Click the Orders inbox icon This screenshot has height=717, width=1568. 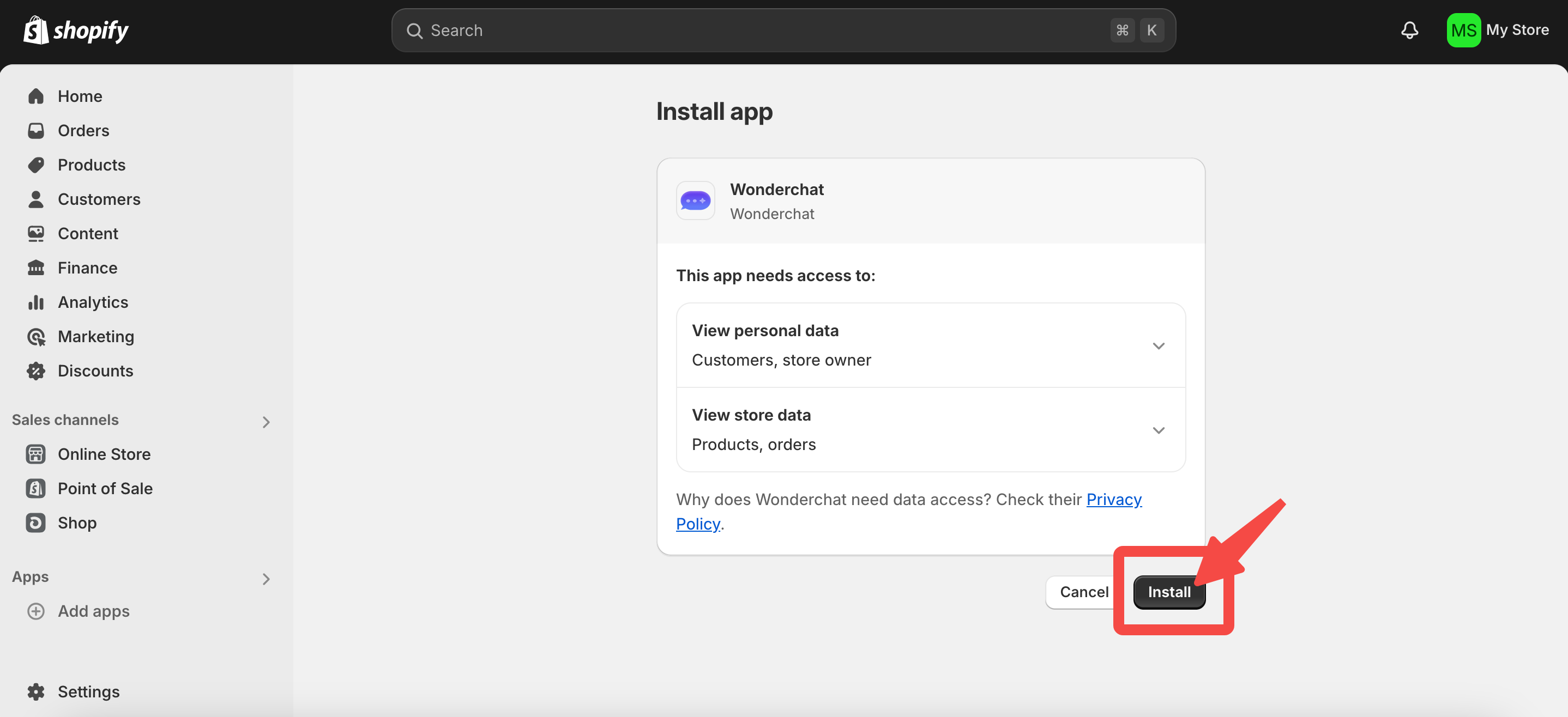pos(36,131)
